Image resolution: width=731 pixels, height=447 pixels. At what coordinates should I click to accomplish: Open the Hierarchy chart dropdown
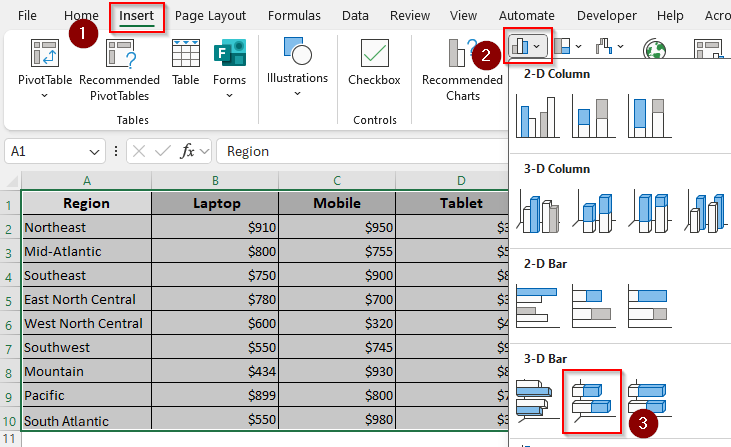click(x=567, y=46)
